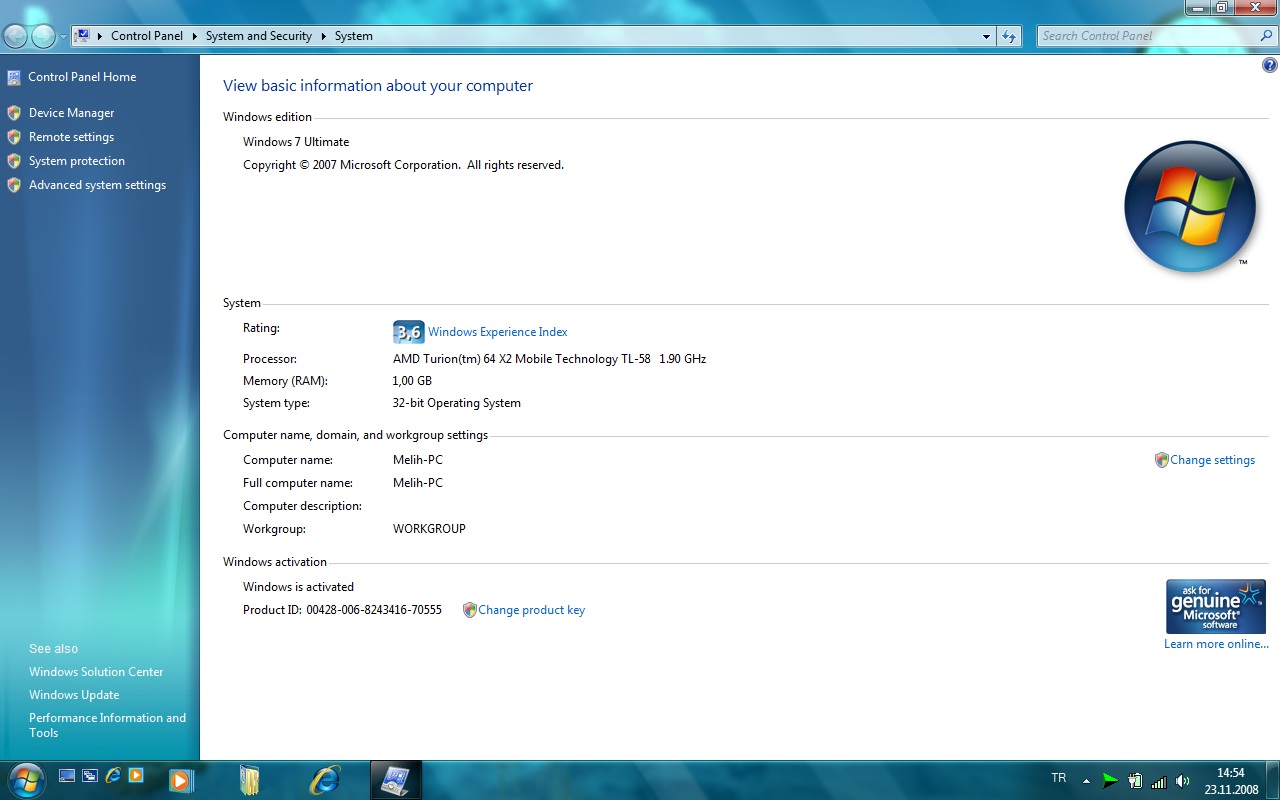The width and height of the screenshot is (1280, 800).
Task: Open Help with the blue question icon
Action: click(x=1270, y=65)
